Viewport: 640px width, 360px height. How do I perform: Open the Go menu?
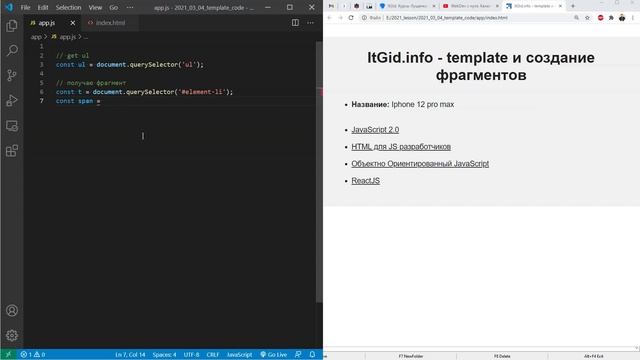(x=113, y=7)
